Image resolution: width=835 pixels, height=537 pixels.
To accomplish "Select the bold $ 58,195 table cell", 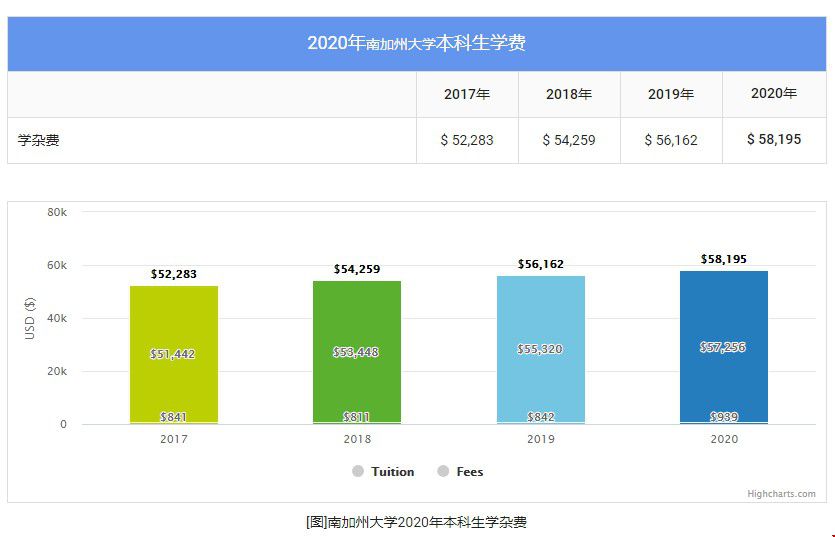I will 774,140.
